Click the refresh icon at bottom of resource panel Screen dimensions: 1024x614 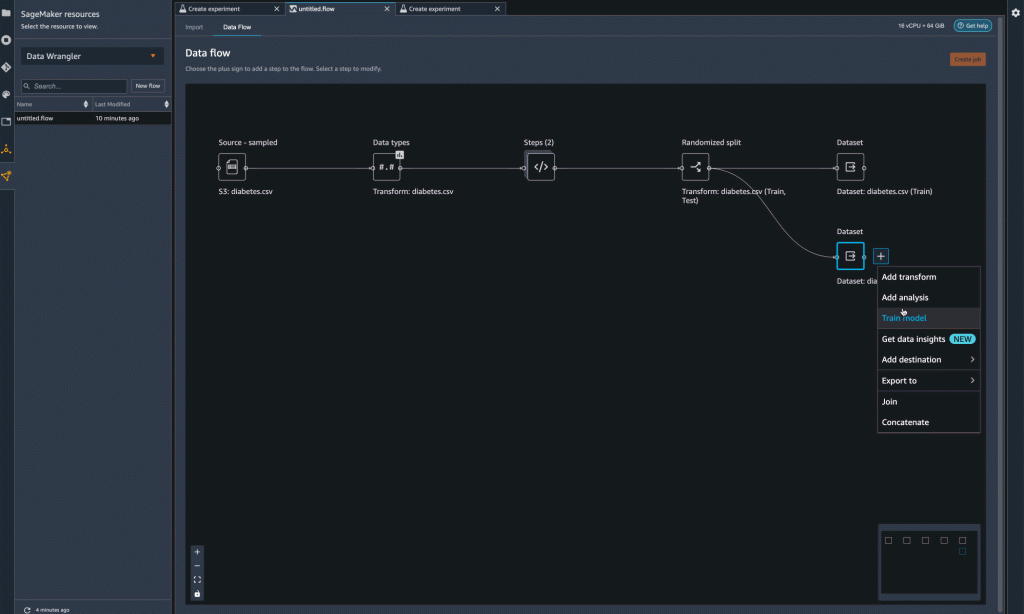click(x=27, y=609)
